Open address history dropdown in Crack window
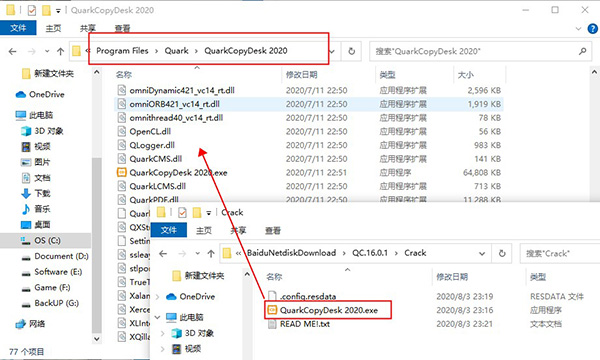Screen dimensions: 600x360 [x=482, y=253]
